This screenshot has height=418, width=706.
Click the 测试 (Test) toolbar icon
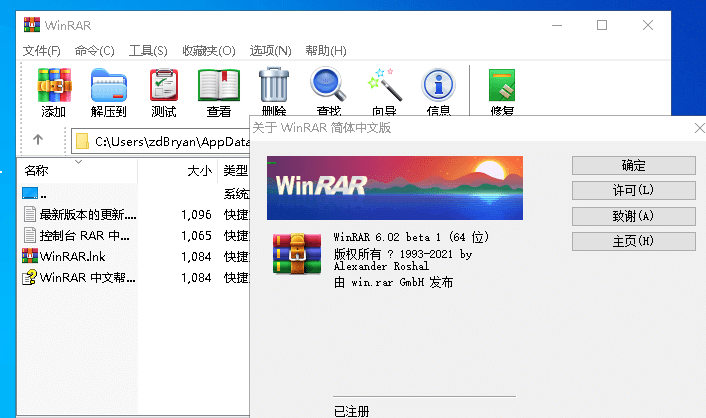click(x=164, y=87)
